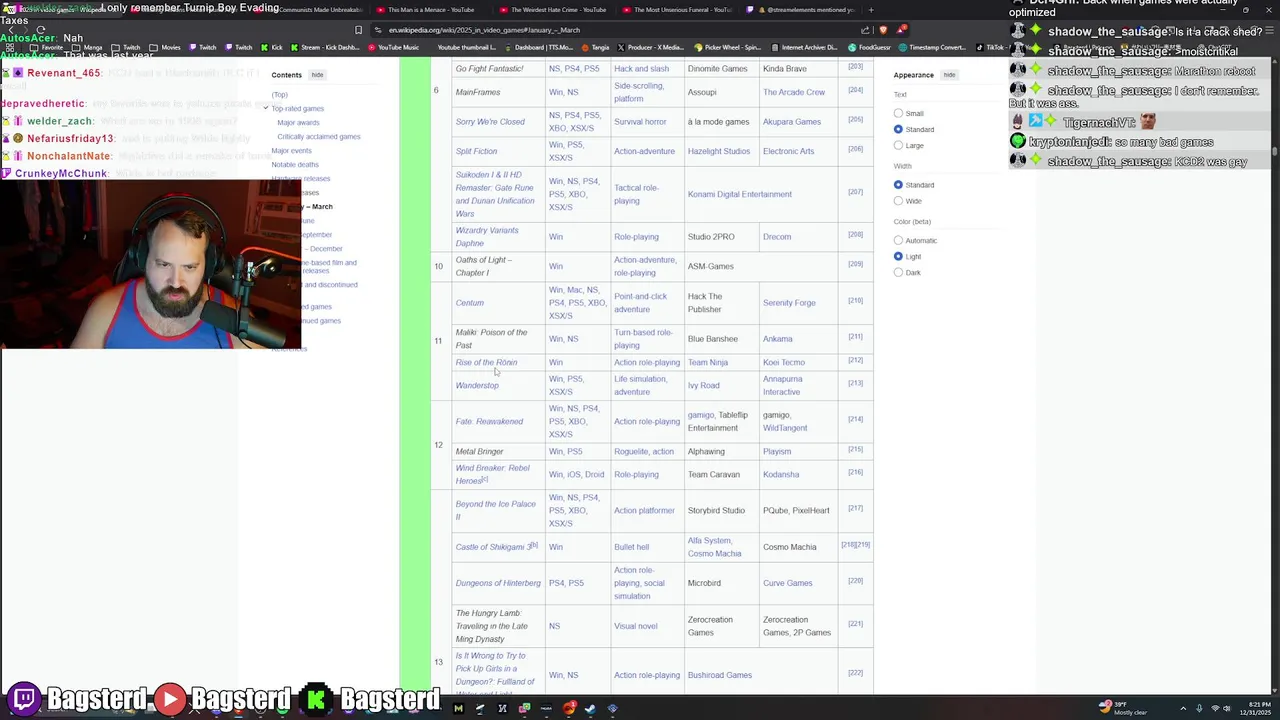Open the Producer - X Media bookmark

pos(651,47)
